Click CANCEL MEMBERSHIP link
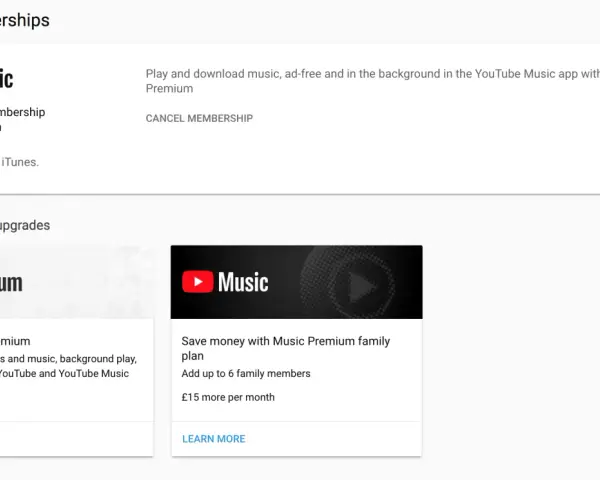 [199, 118]
